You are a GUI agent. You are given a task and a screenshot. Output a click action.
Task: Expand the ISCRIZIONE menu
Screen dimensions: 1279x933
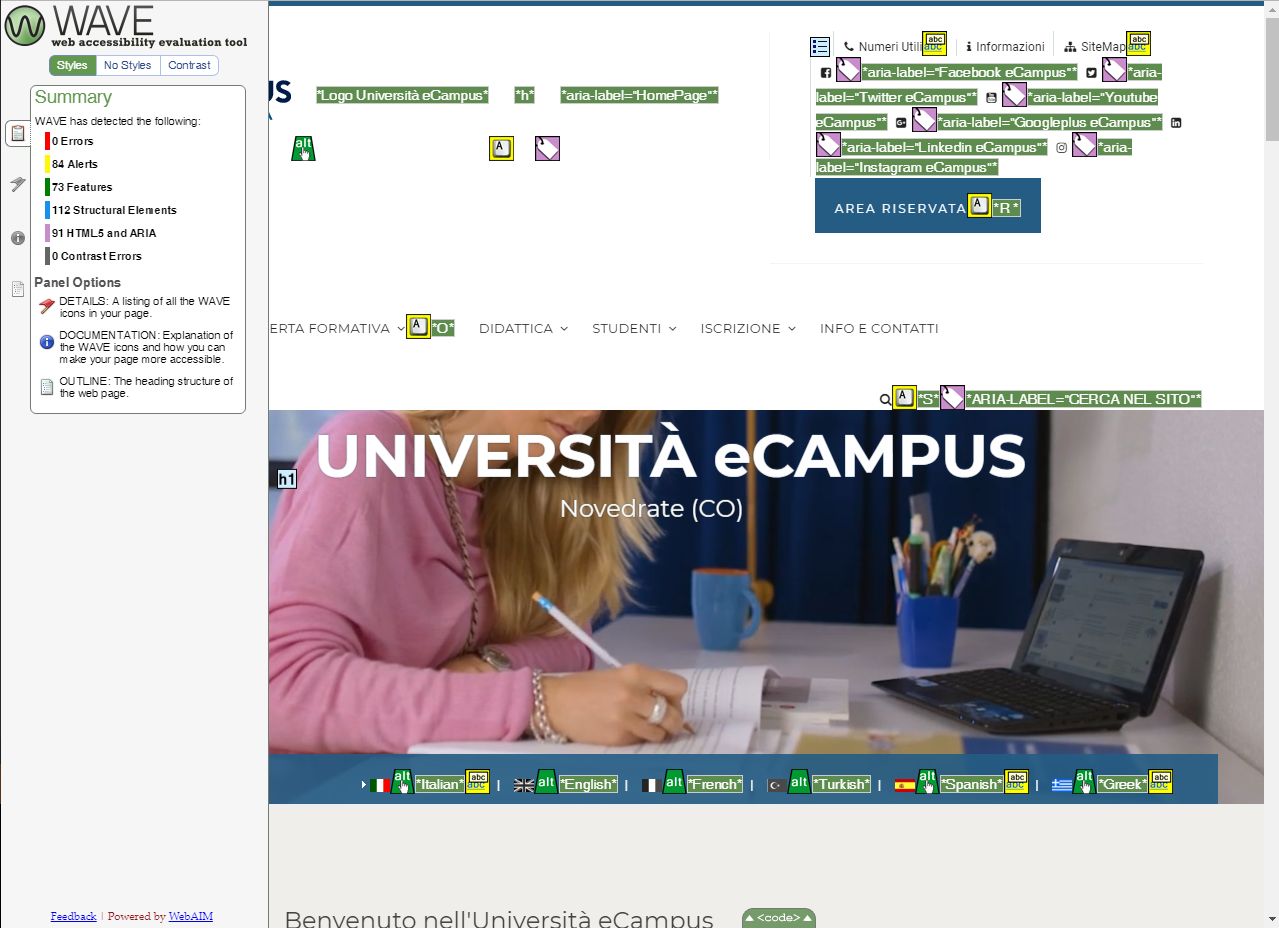tap(748, 329)
